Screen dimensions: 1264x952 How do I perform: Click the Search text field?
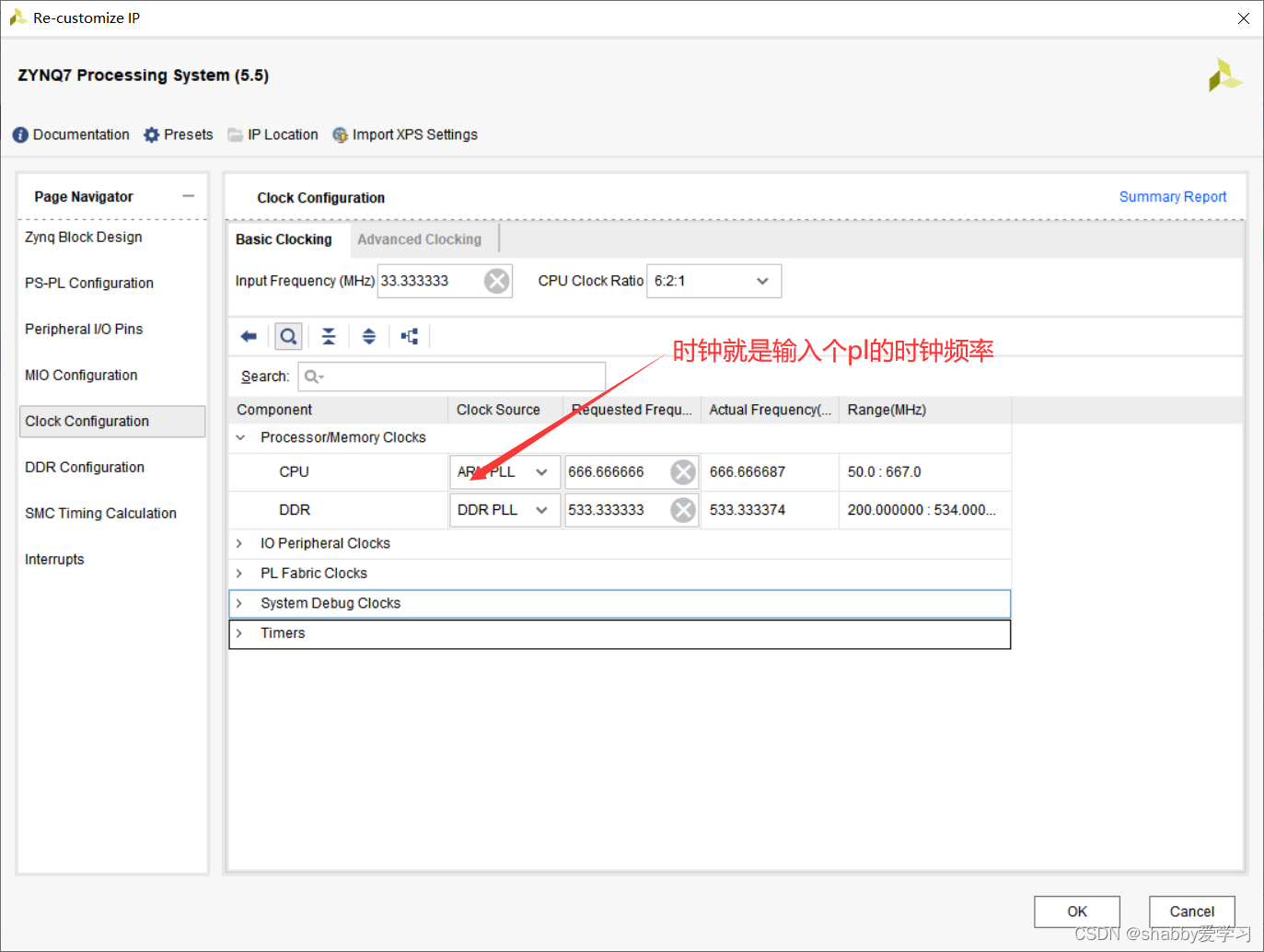point(452,377)
